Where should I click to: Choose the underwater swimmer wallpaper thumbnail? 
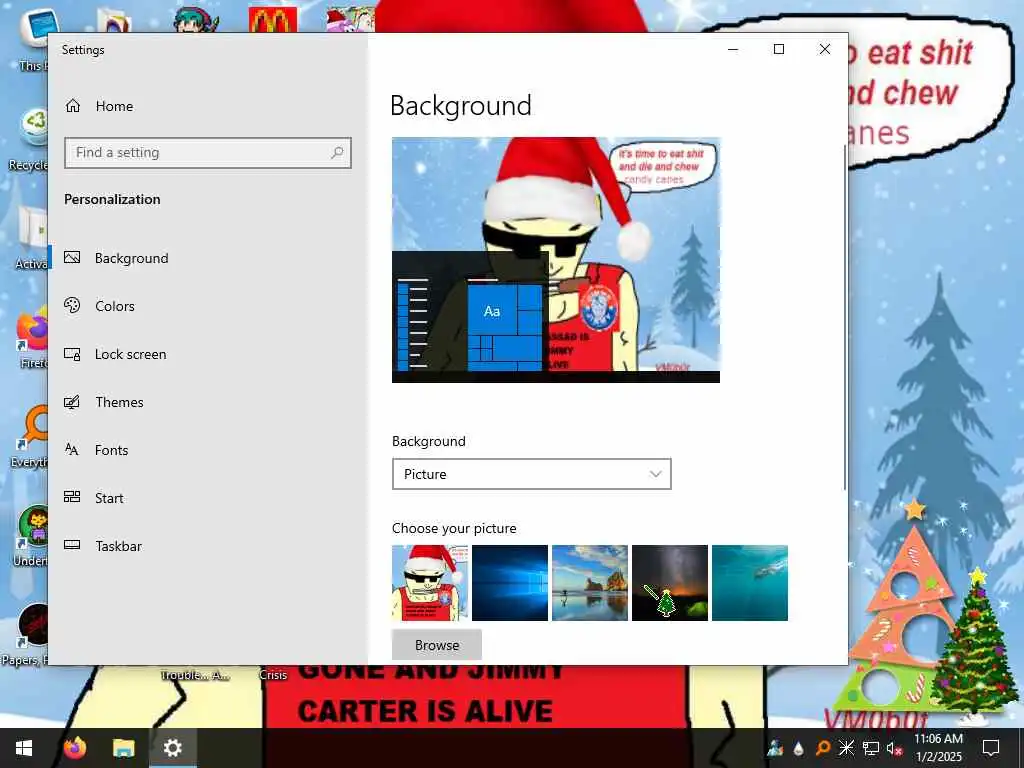click(x=750, y=583)
